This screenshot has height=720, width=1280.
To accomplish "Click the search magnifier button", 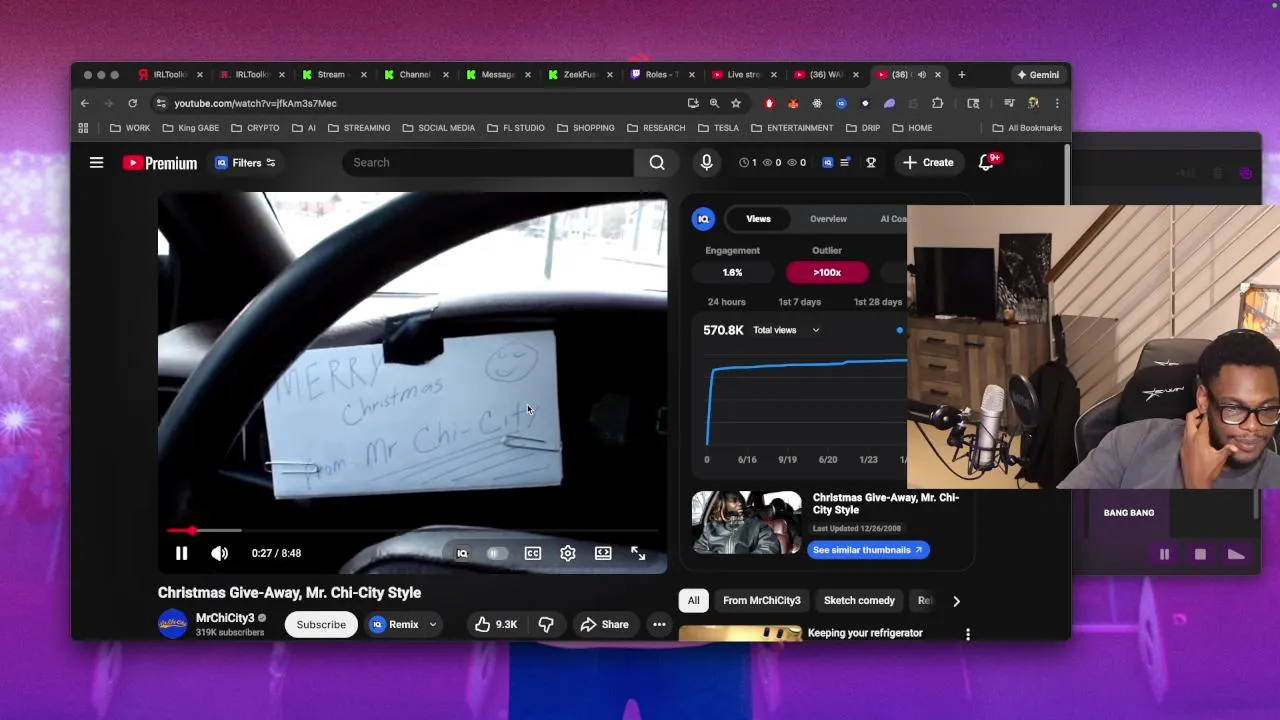I will [657, 162].
